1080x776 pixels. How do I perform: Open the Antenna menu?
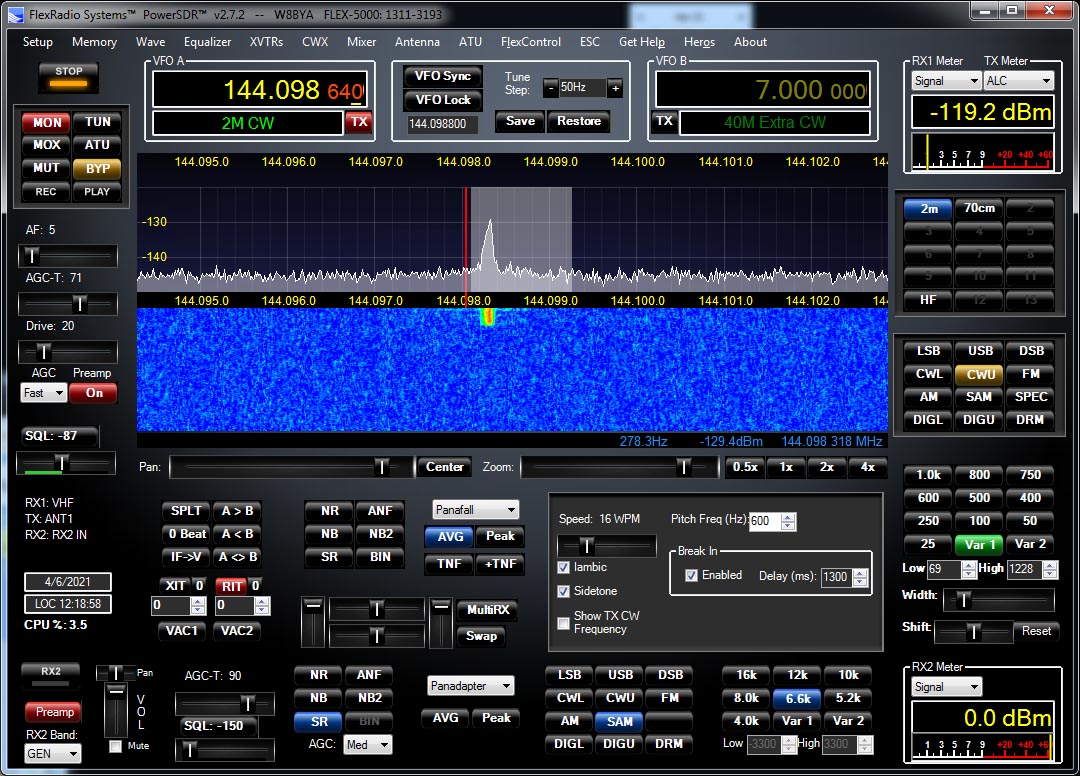[417, 42]
